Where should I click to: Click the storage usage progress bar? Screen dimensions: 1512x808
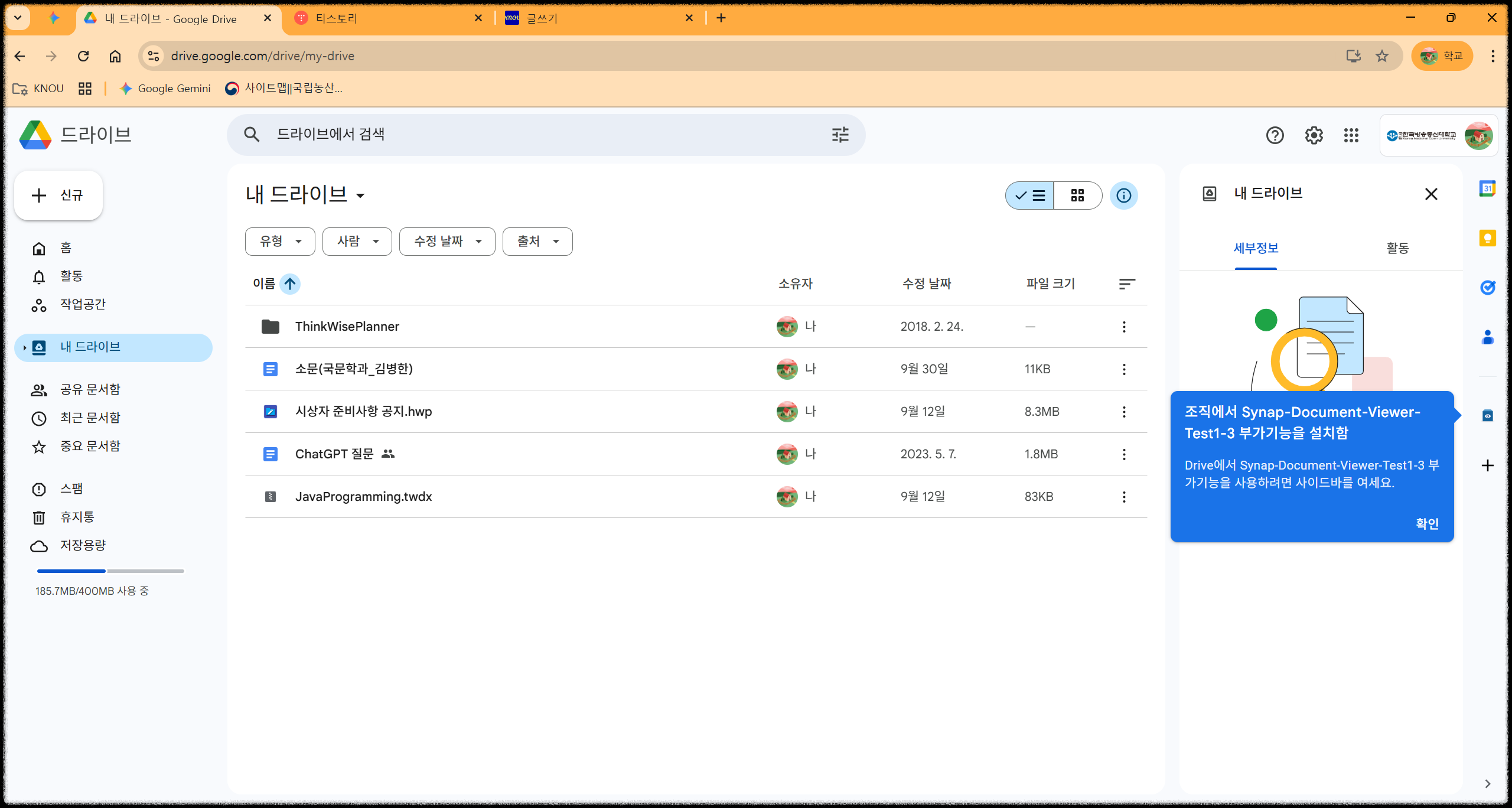point(110,571)
